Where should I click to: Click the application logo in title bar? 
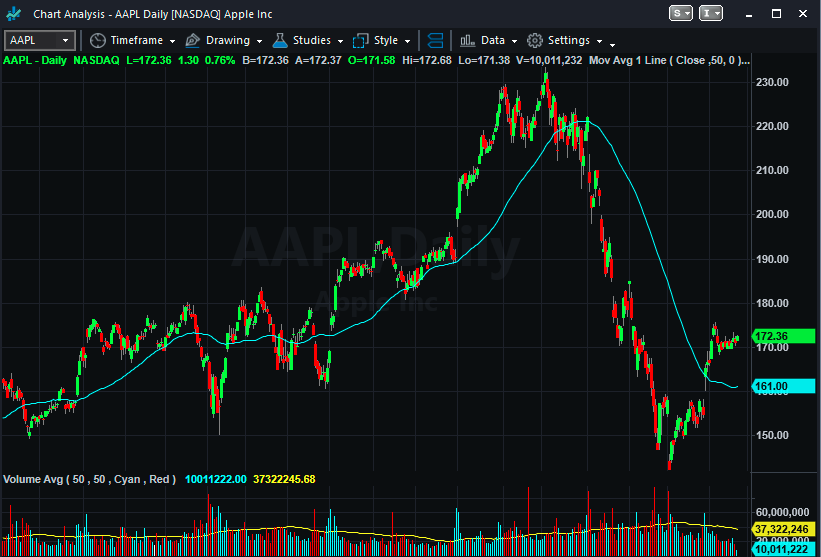click(14, 14)
